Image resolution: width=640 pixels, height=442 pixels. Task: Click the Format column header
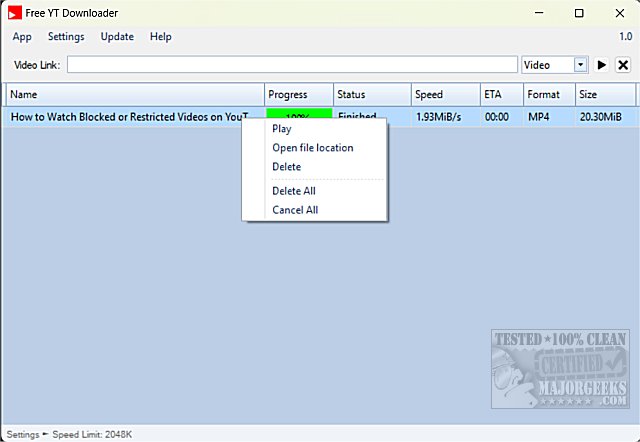coord(549,94)
